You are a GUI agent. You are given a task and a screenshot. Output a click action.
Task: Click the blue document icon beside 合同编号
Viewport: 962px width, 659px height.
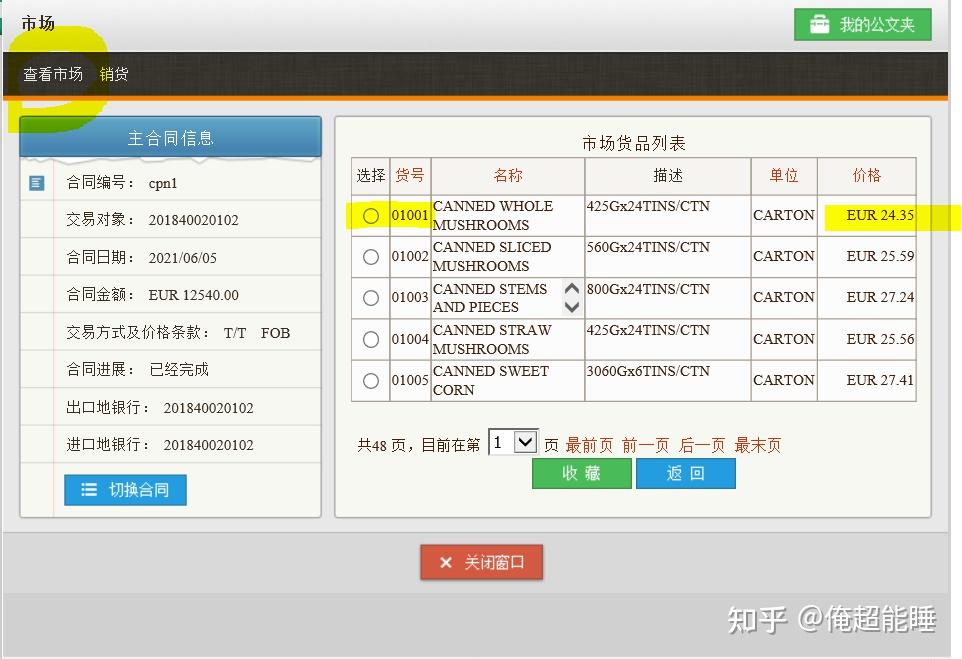click(x=37, y=183)
